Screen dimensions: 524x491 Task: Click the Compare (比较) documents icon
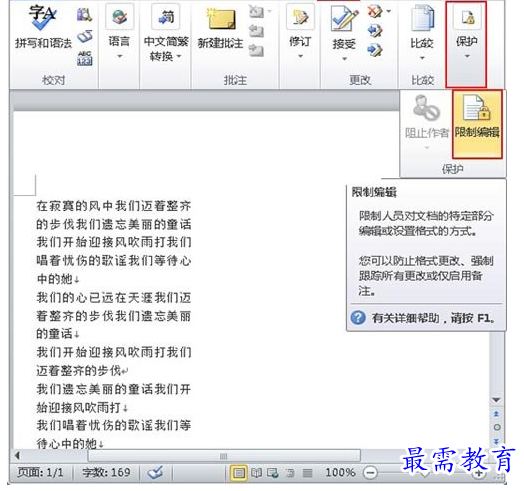[x=422, y=17]
